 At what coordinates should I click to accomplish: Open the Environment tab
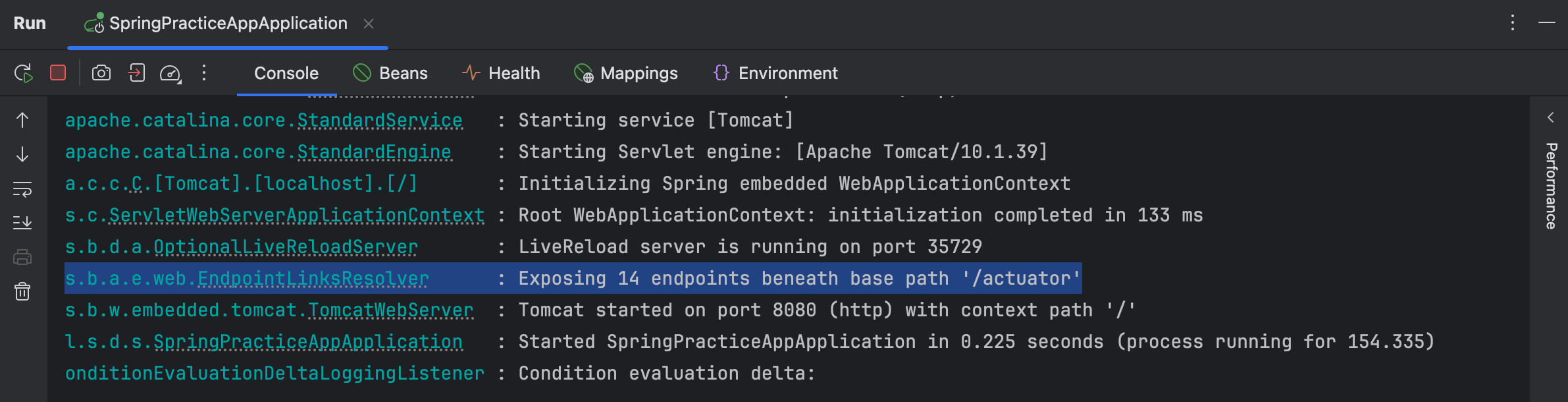pyautogui.click(x=775, y=73)
